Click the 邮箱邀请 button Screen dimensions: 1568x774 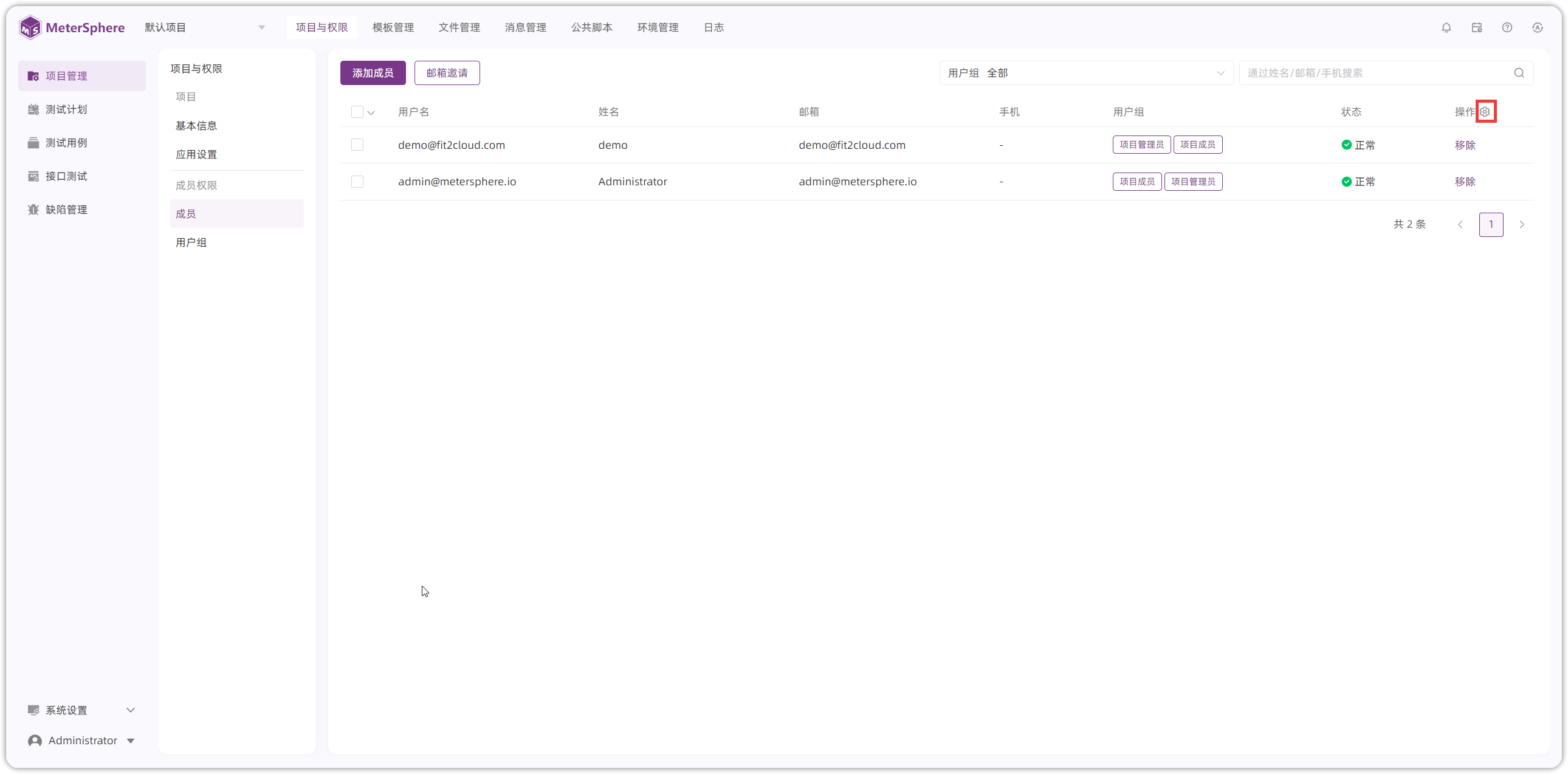click(x=447, y=73)
